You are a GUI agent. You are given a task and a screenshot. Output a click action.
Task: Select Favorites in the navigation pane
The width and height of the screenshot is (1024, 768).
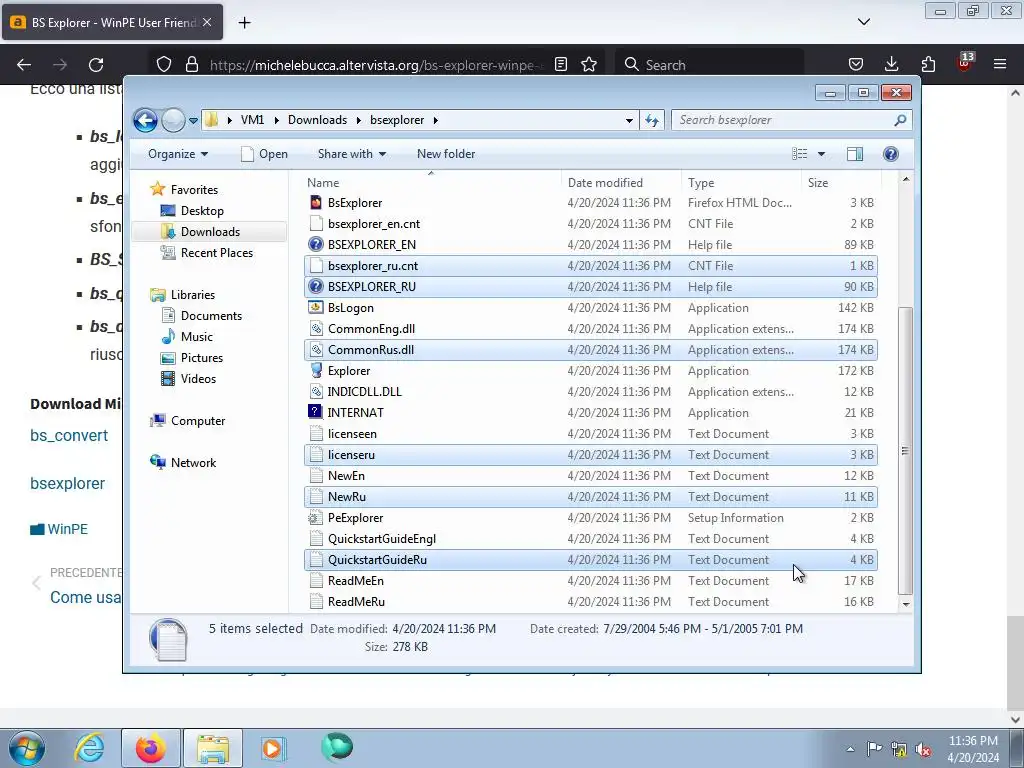(184, 189)
